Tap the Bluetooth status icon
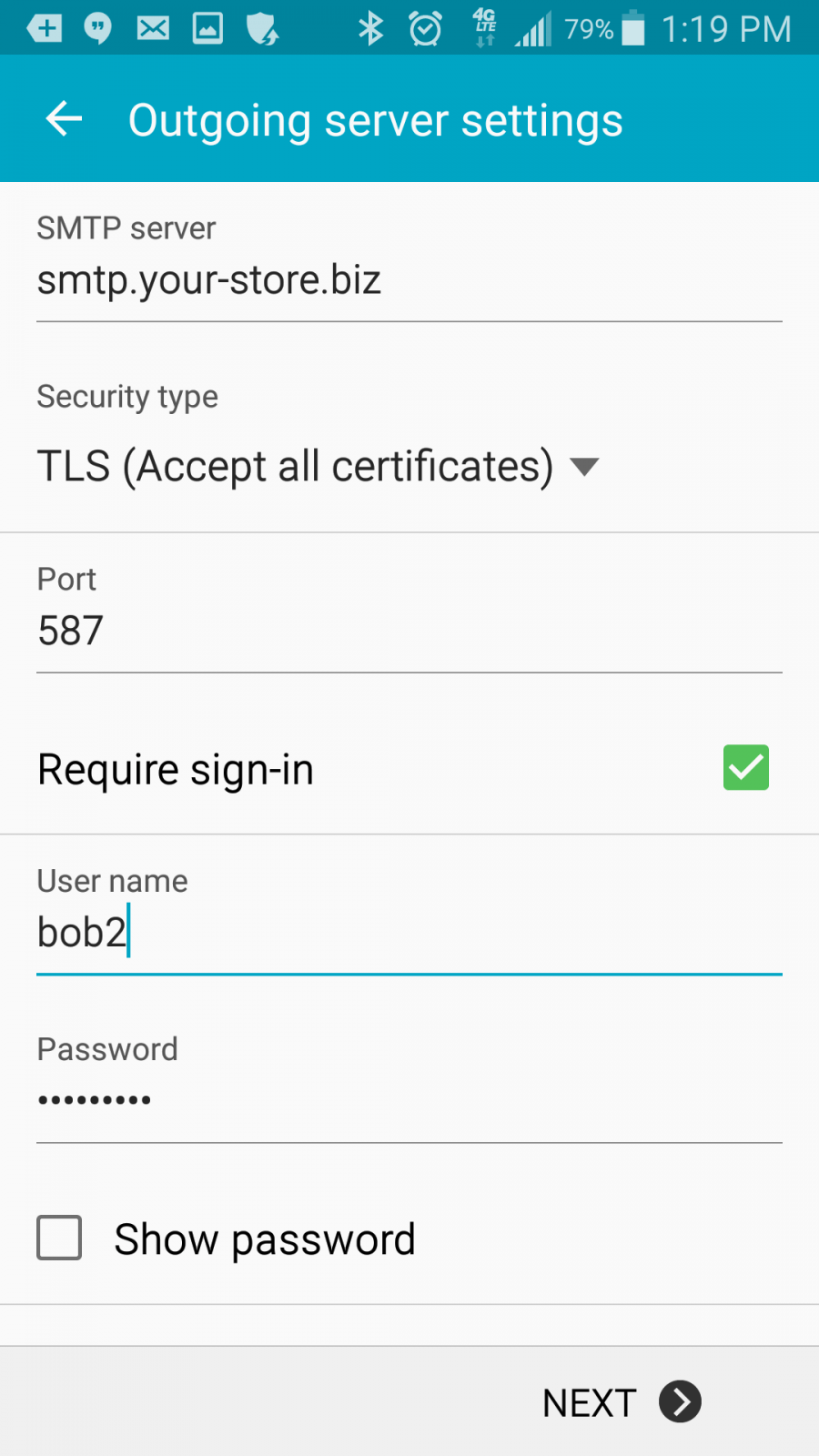This screenshot has width=819, height=1456. tap(370, 29)
